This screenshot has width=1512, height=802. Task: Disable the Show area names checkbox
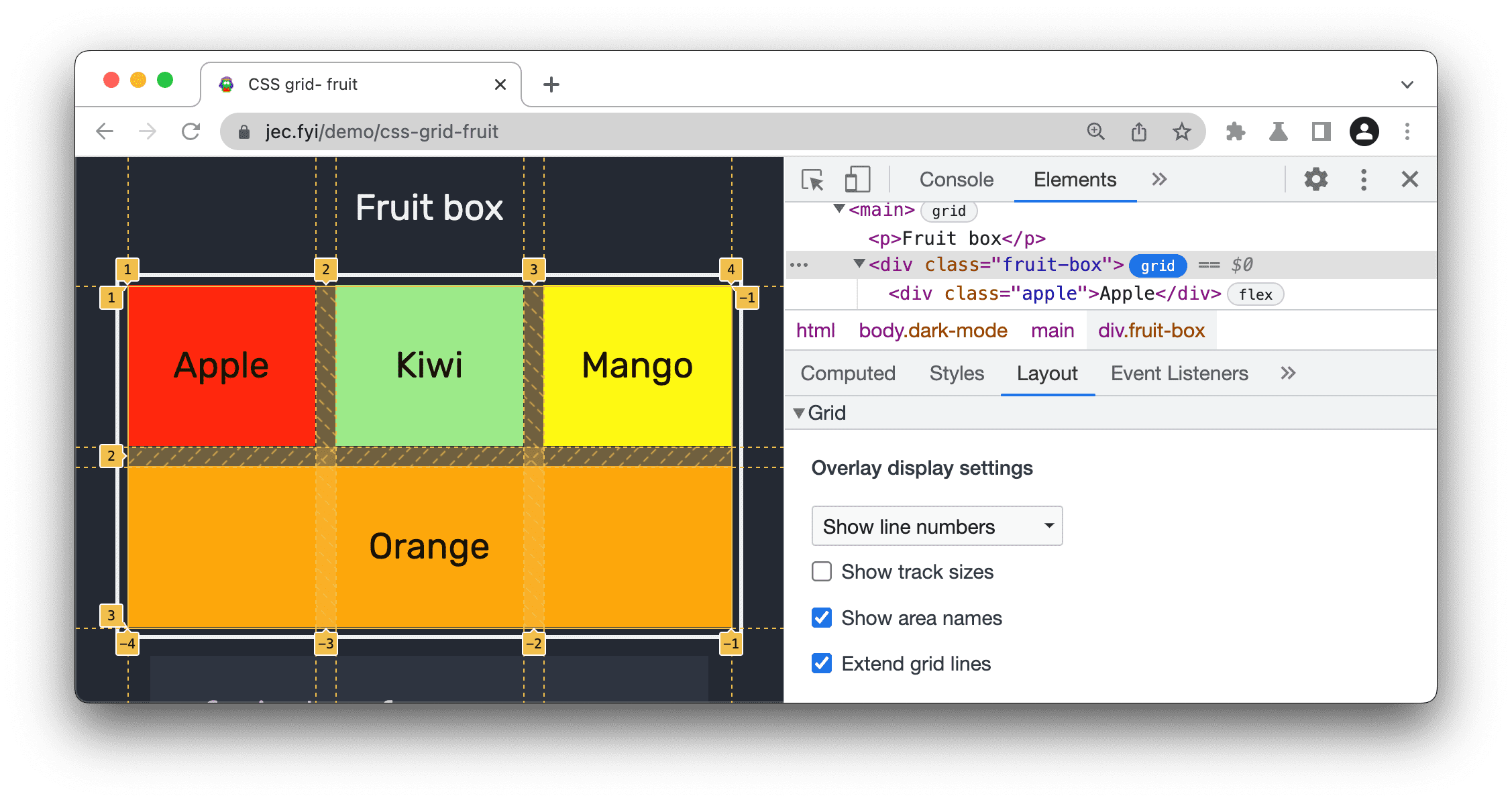click(x=821, y=615)
